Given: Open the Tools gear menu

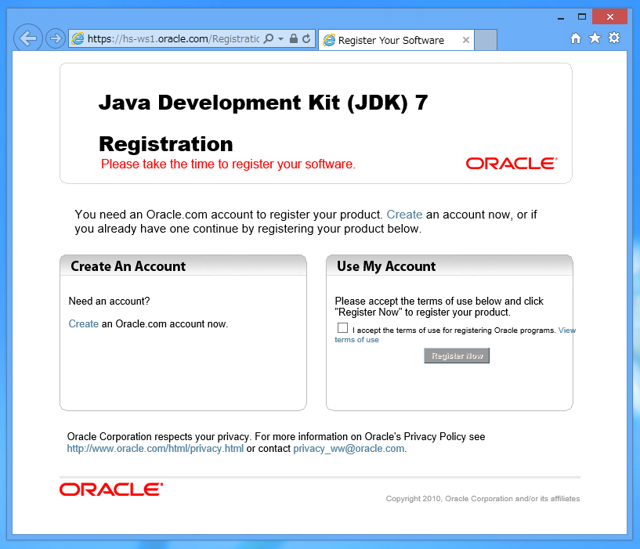Looking at the screenshot, I should tap(614, 38).
